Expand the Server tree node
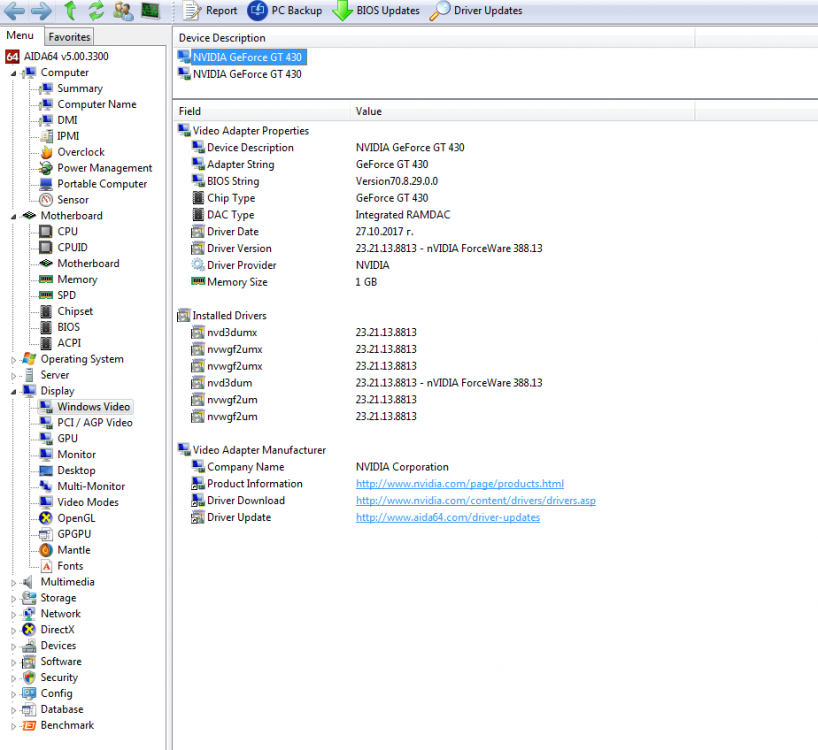The image size is (818, 750). 14,376
